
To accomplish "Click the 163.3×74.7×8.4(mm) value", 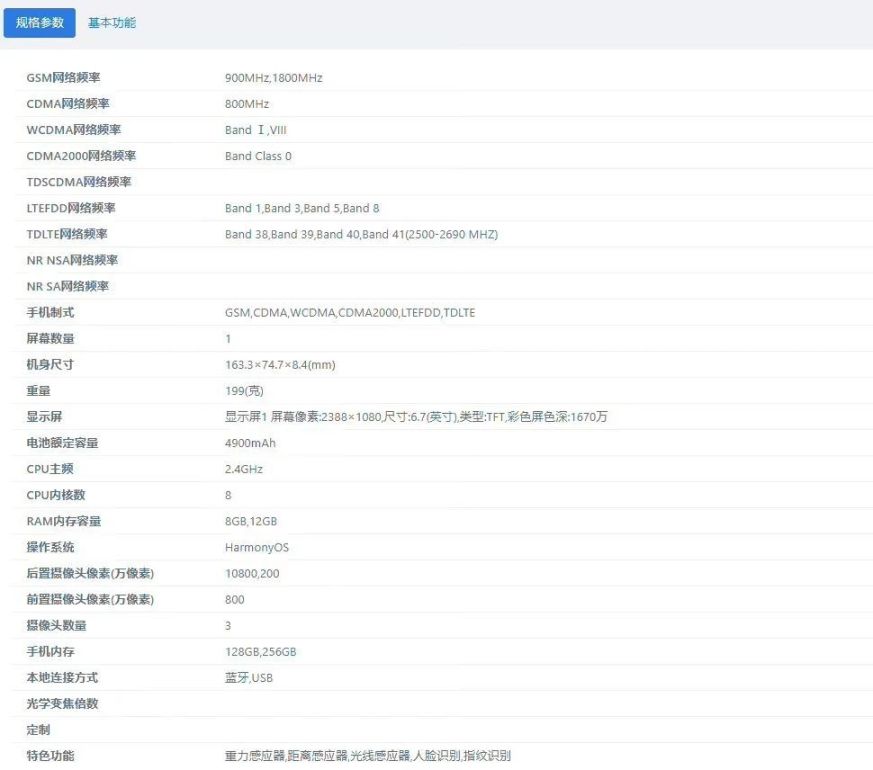I will tap(280, 365).
